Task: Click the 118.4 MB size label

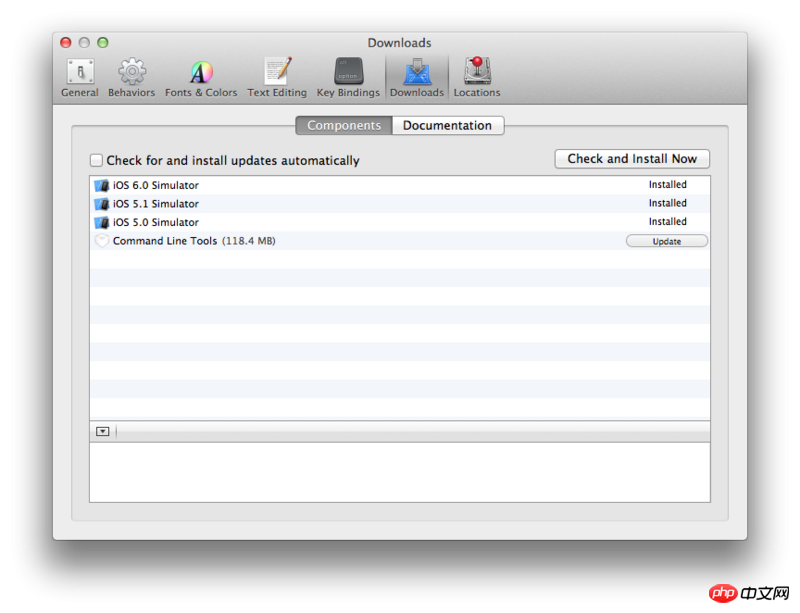Action: 248,240
